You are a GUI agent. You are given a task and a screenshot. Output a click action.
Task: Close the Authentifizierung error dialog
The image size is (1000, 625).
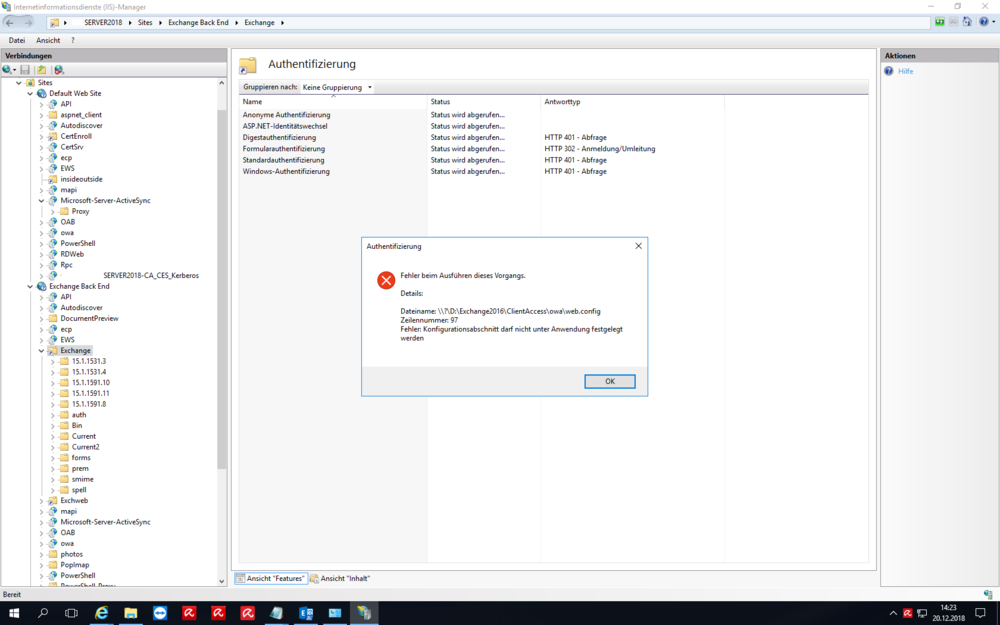point(638,246)
